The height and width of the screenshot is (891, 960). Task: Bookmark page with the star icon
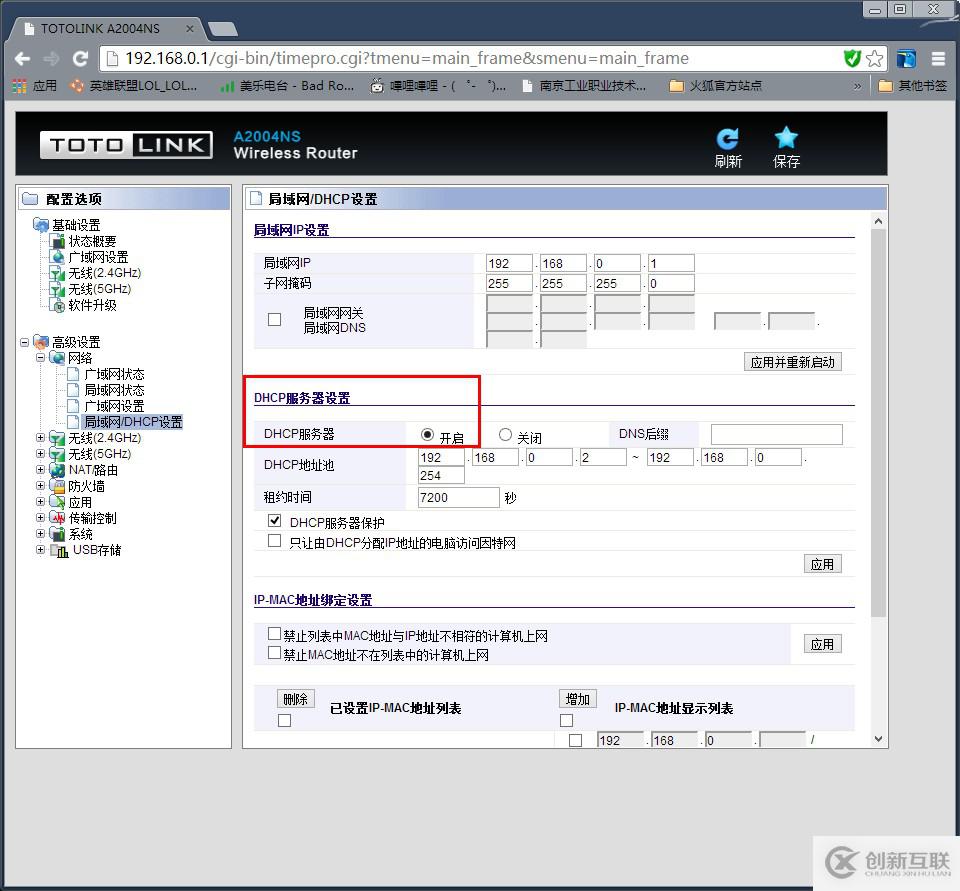[874, 59]
